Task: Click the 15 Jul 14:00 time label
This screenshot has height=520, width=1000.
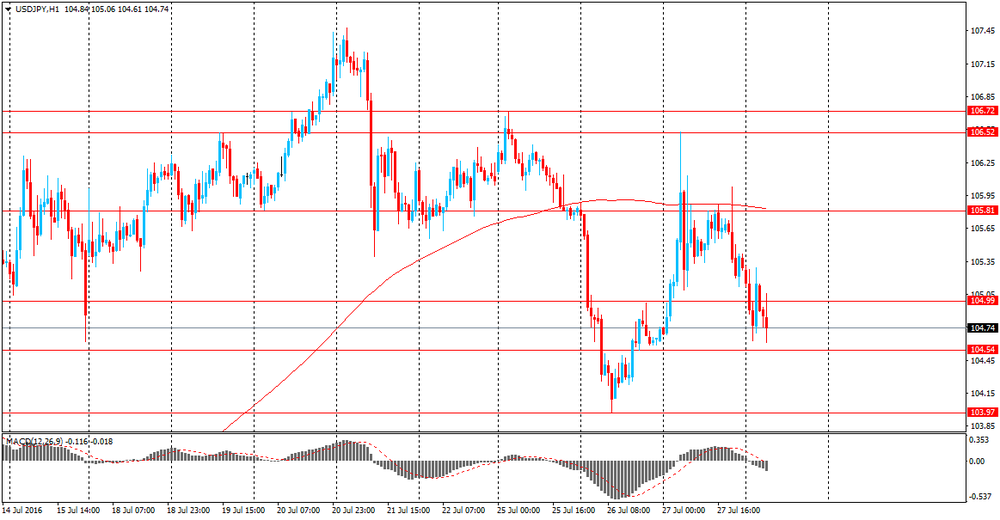Action: (78, 510)
